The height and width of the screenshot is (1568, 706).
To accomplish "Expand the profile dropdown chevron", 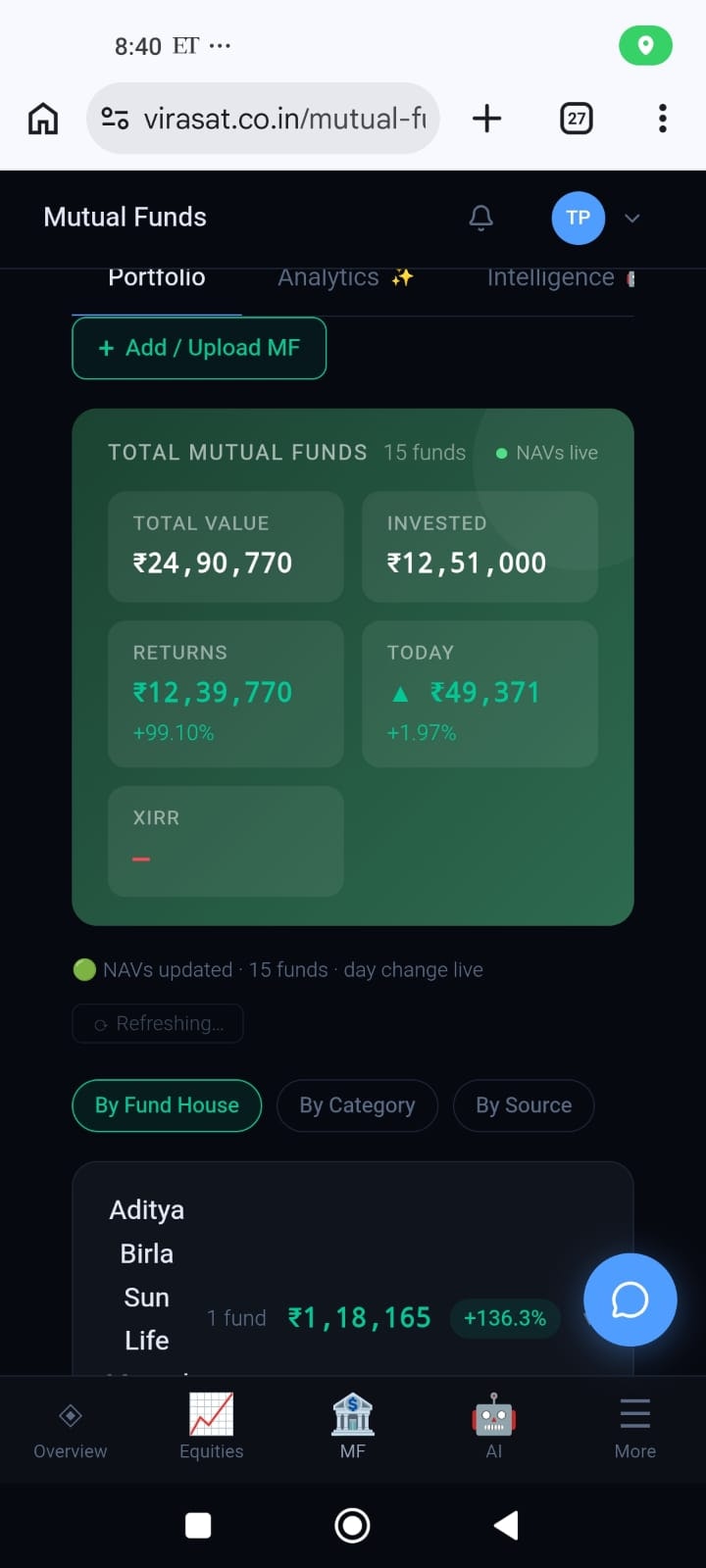I will (632, 218).
